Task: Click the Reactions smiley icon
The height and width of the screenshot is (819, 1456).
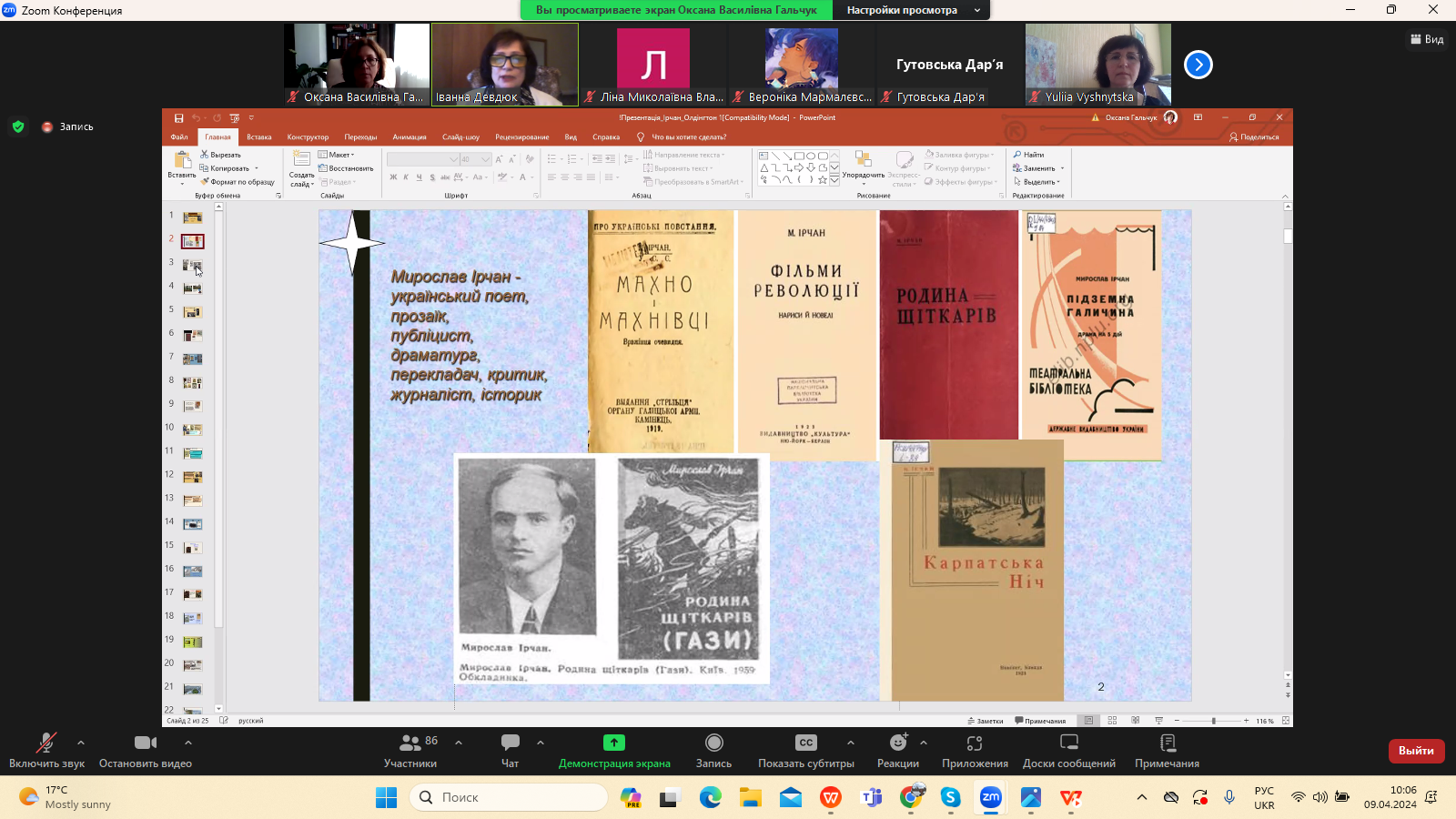Action: click(x=897, y=743)
